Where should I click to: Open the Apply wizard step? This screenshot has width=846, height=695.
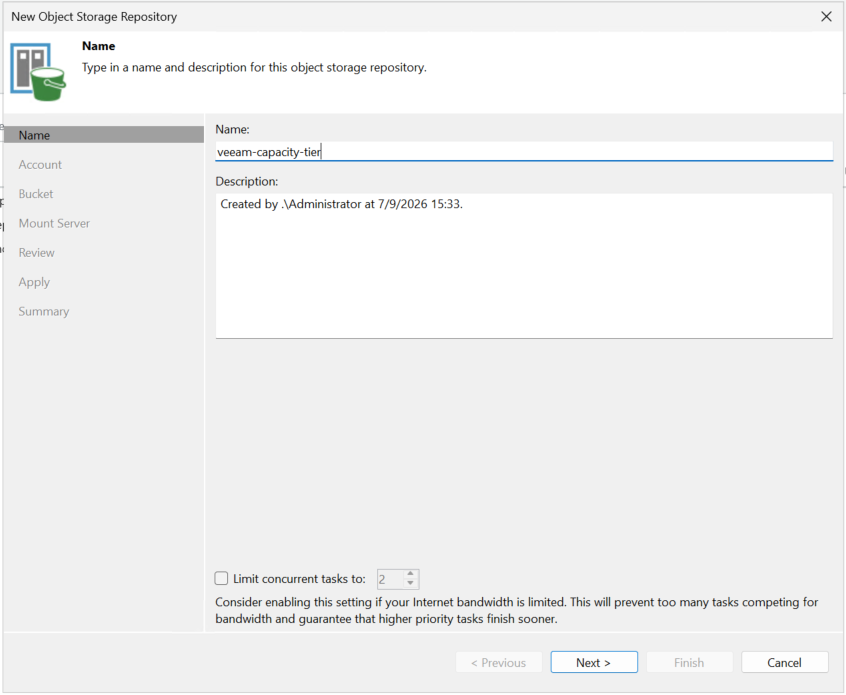pyautogui.click(x=34, y=282)
